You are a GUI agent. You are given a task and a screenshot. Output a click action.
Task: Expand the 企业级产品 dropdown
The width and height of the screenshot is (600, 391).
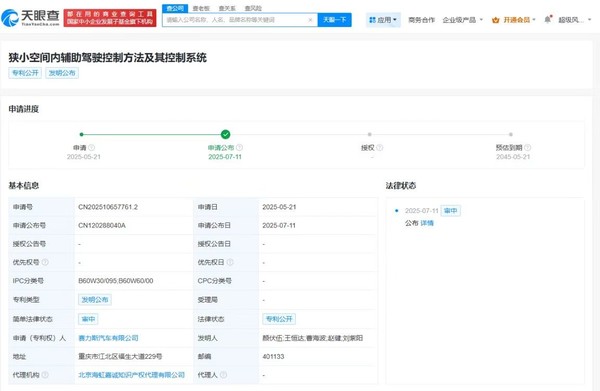pos(463,20)
